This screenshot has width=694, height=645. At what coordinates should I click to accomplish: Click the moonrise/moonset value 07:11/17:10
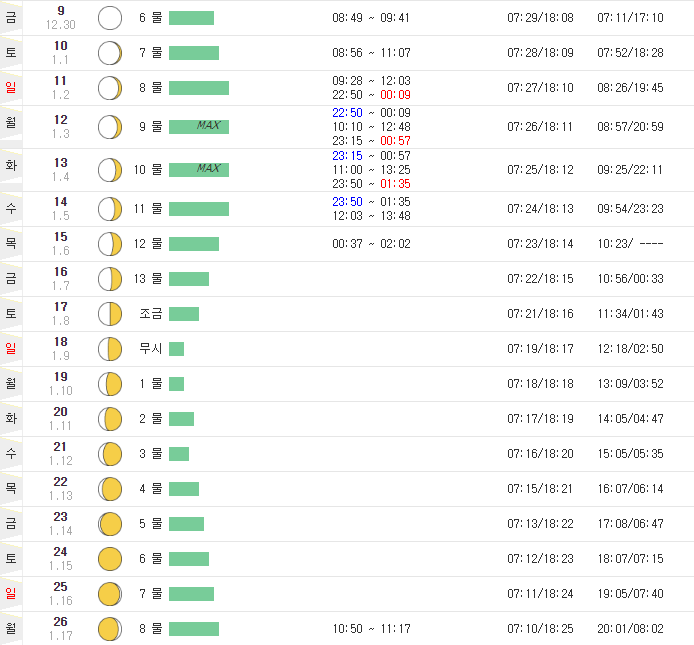(630, 18)
